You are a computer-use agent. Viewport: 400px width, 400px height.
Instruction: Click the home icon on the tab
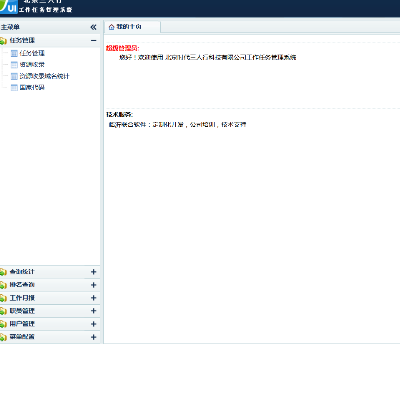point(112,27)
